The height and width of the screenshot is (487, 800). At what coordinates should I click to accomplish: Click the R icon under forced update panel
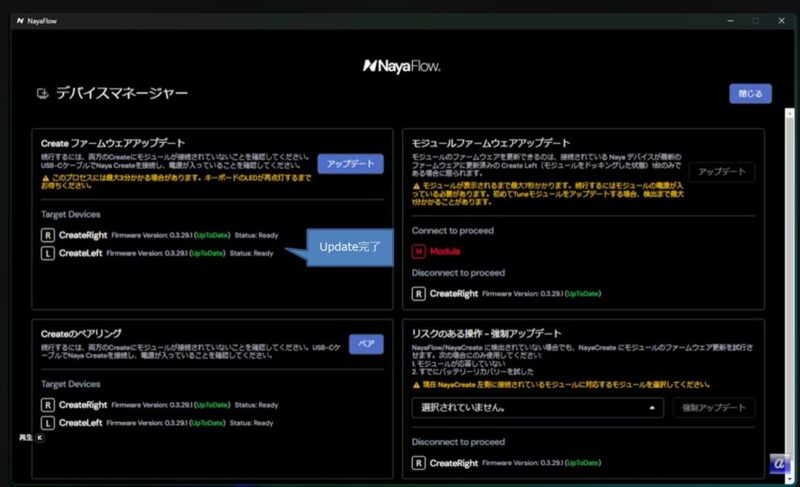(420, 464)
